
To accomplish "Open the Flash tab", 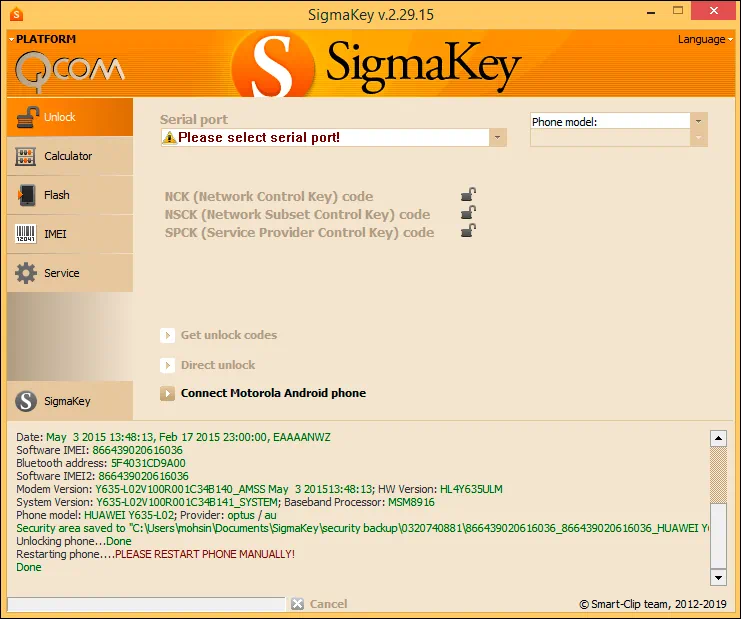I will point(70,195).
